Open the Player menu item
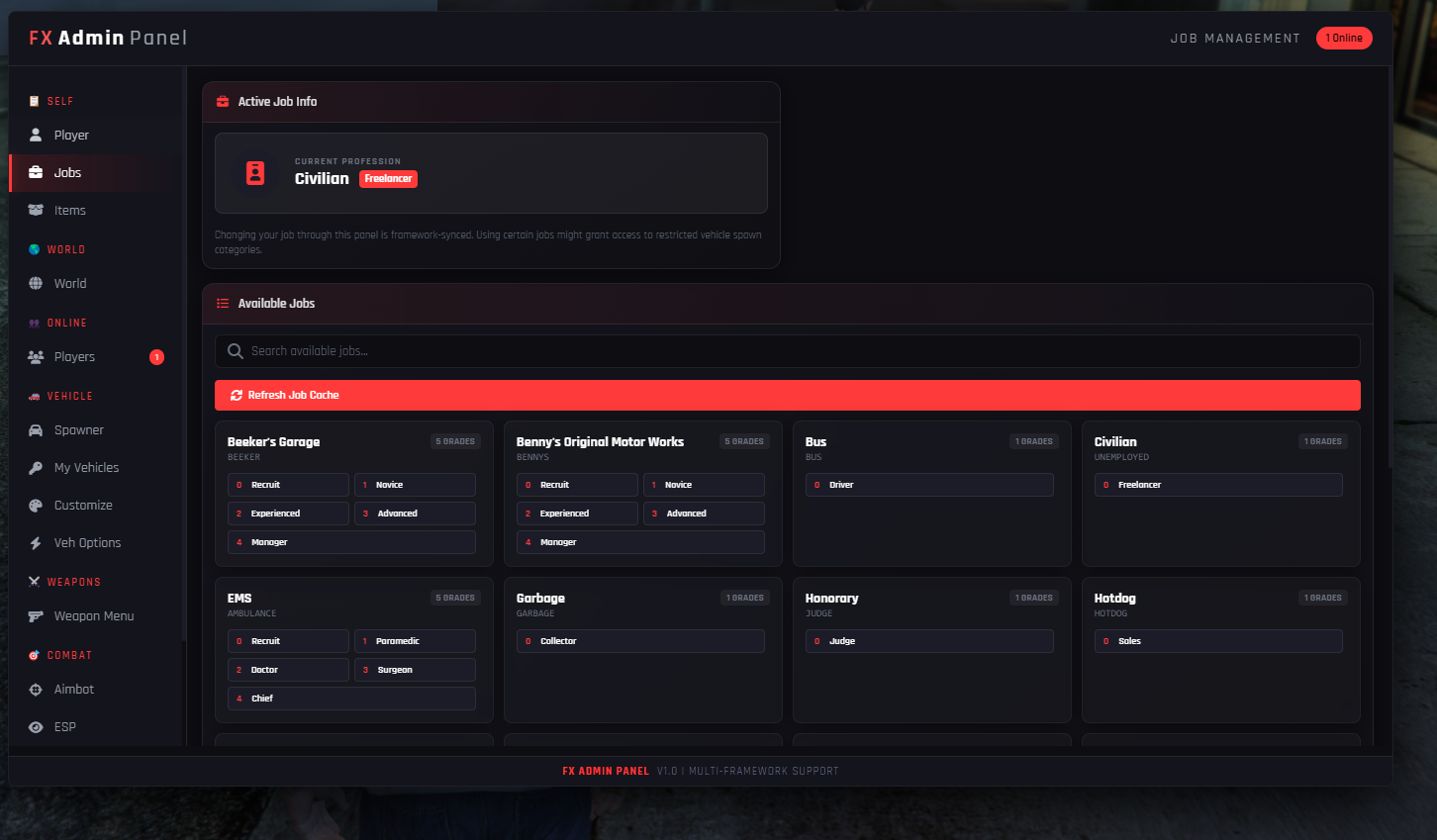 [96, 135]
